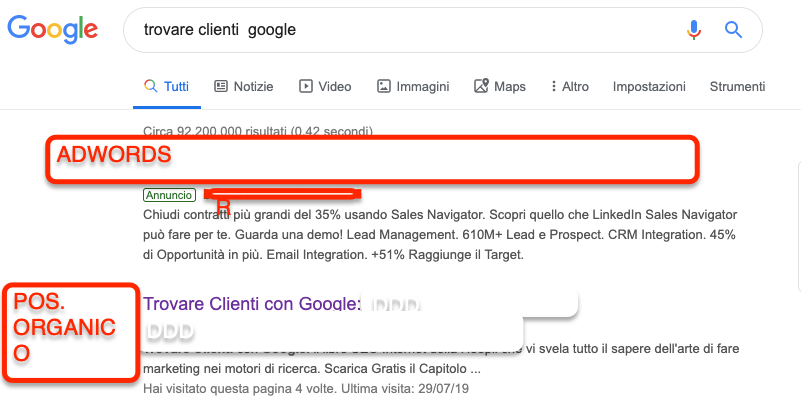Click the Video play icon
The height and width of the screenshot is (418, 801).
[305, 86]
